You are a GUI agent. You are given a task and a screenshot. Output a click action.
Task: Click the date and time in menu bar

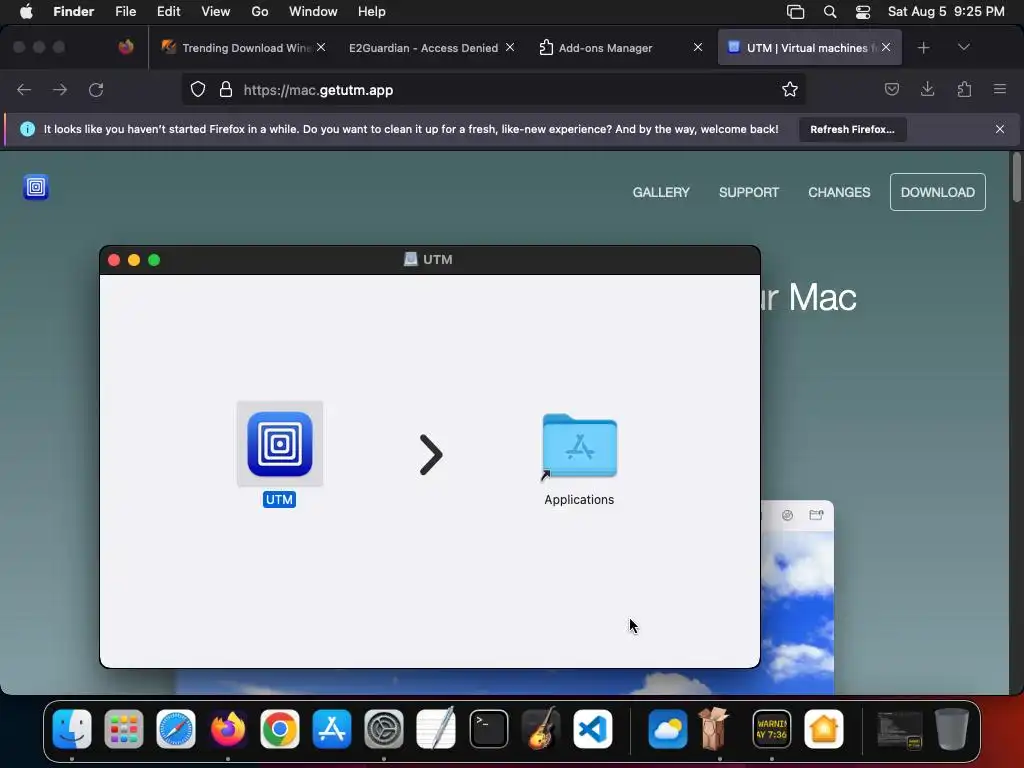[946, 12]
